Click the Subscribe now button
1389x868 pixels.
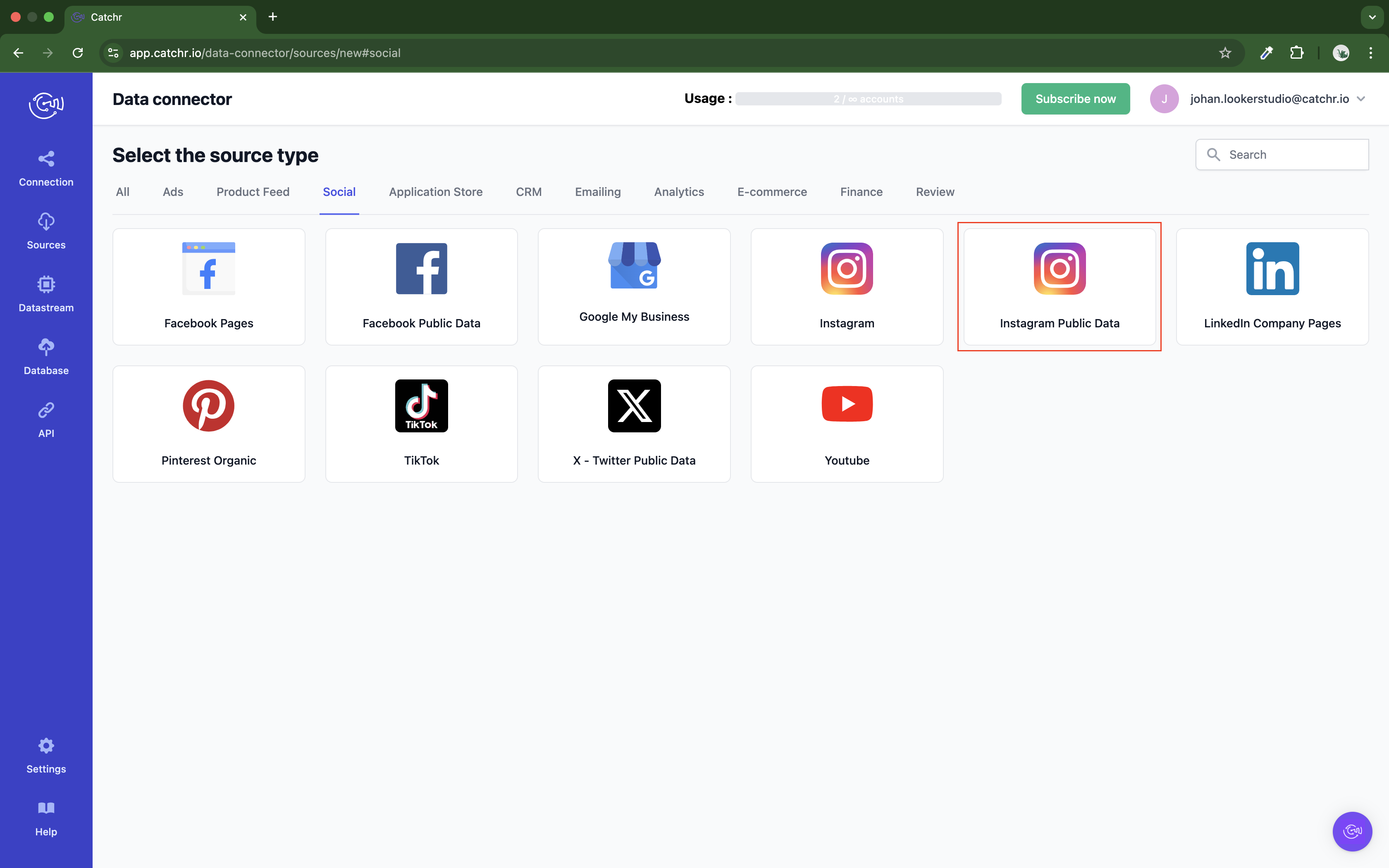(x=1075, y=99)
